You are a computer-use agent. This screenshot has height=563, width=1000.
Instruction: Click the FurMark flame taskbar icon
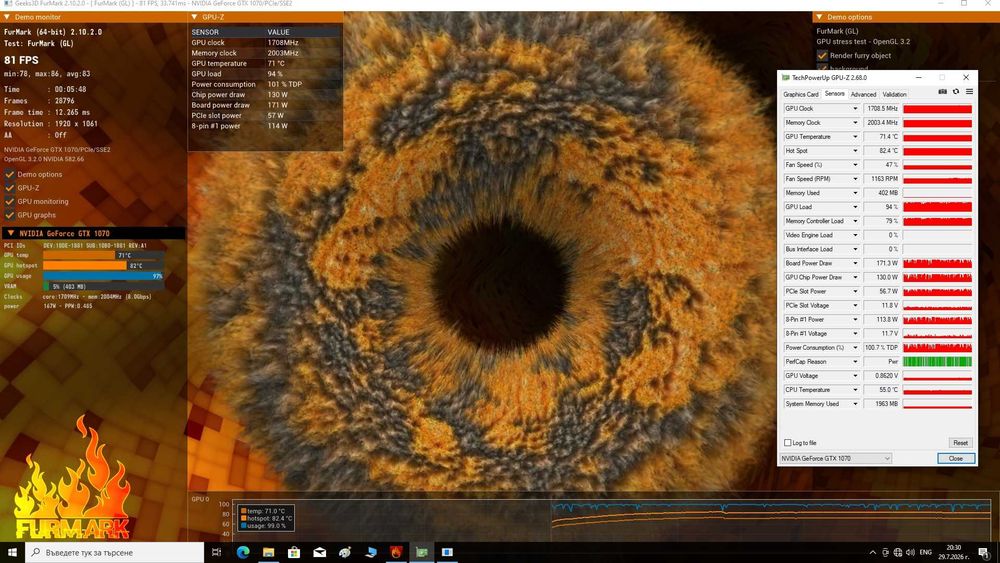396,552
